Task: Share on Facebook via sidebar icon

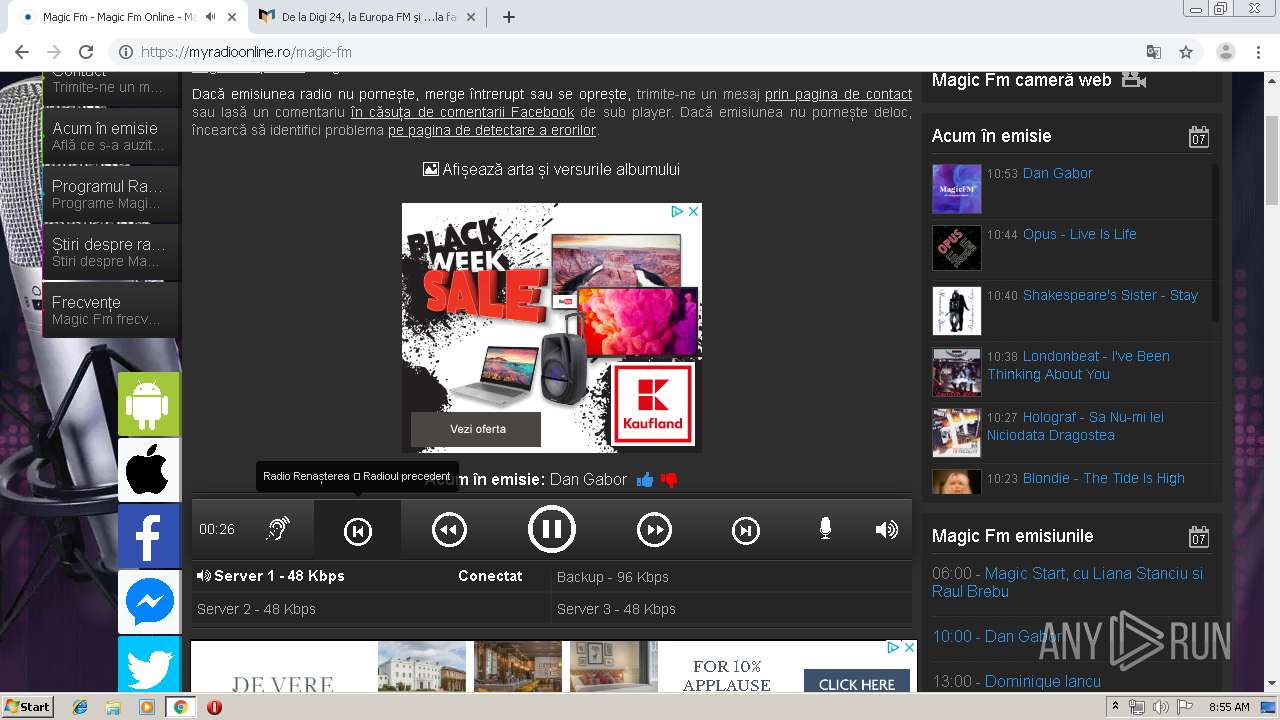Action: [x=149, y=536]
